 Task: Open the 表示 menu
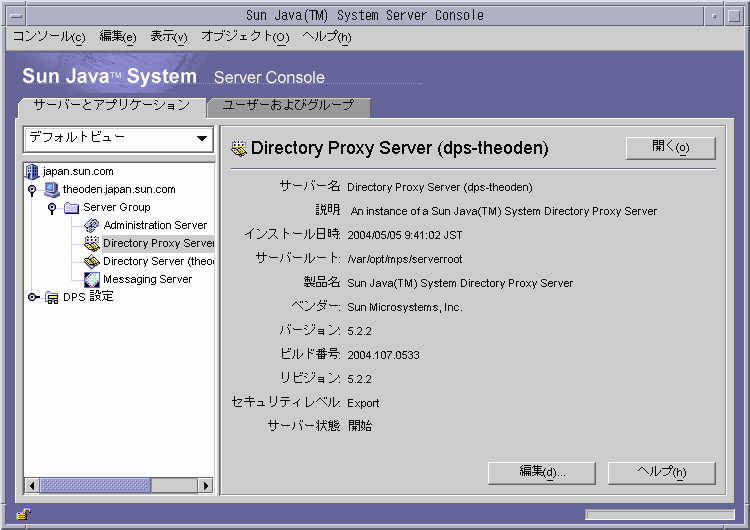pyautogui.click(x=168, y=36)
